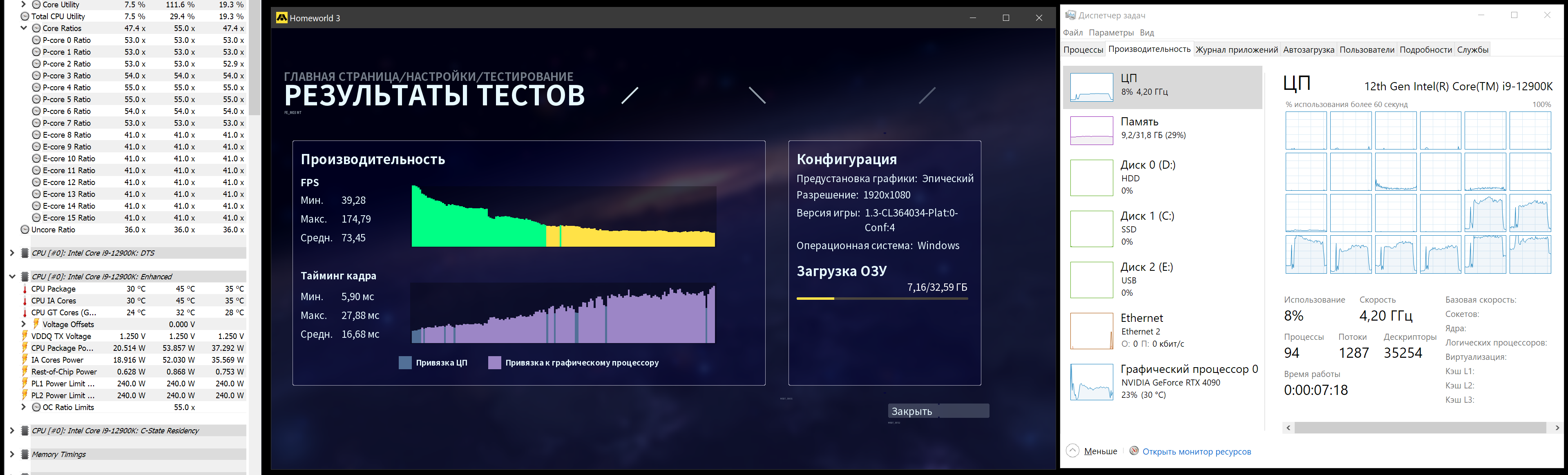Open the Открыть монитор ресурсов link
This screenshot has width=1568, height=475.
(x=1196, y=451)
